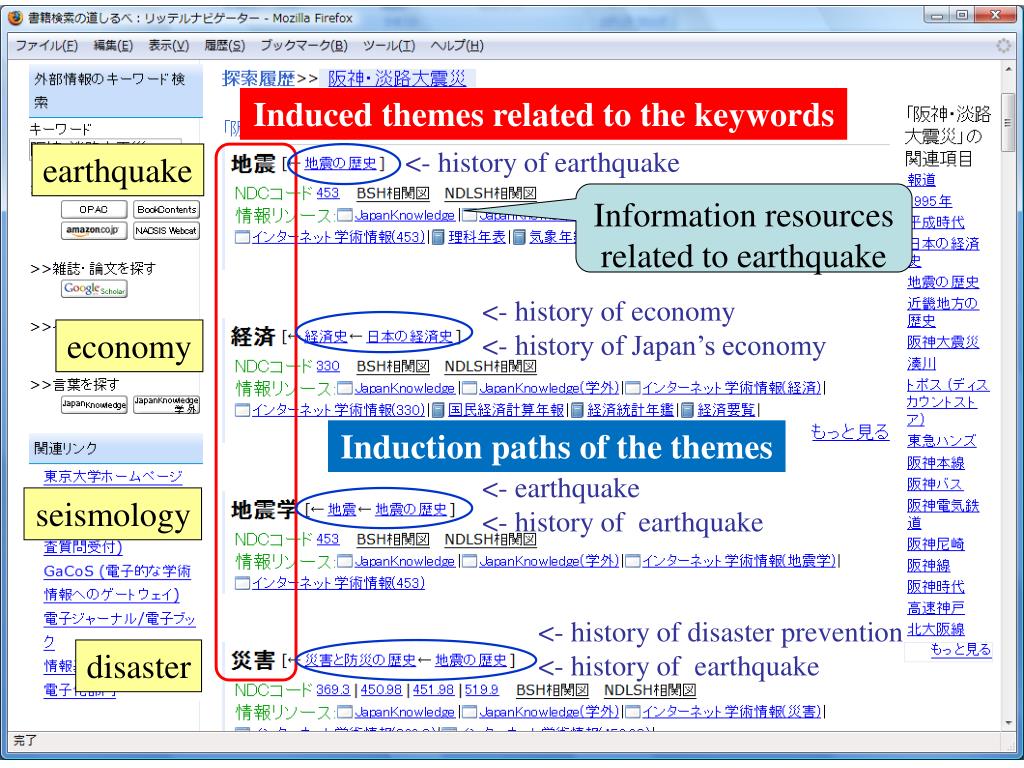Open NDC code 519.9 link
1024x768 pixels.
481,690
